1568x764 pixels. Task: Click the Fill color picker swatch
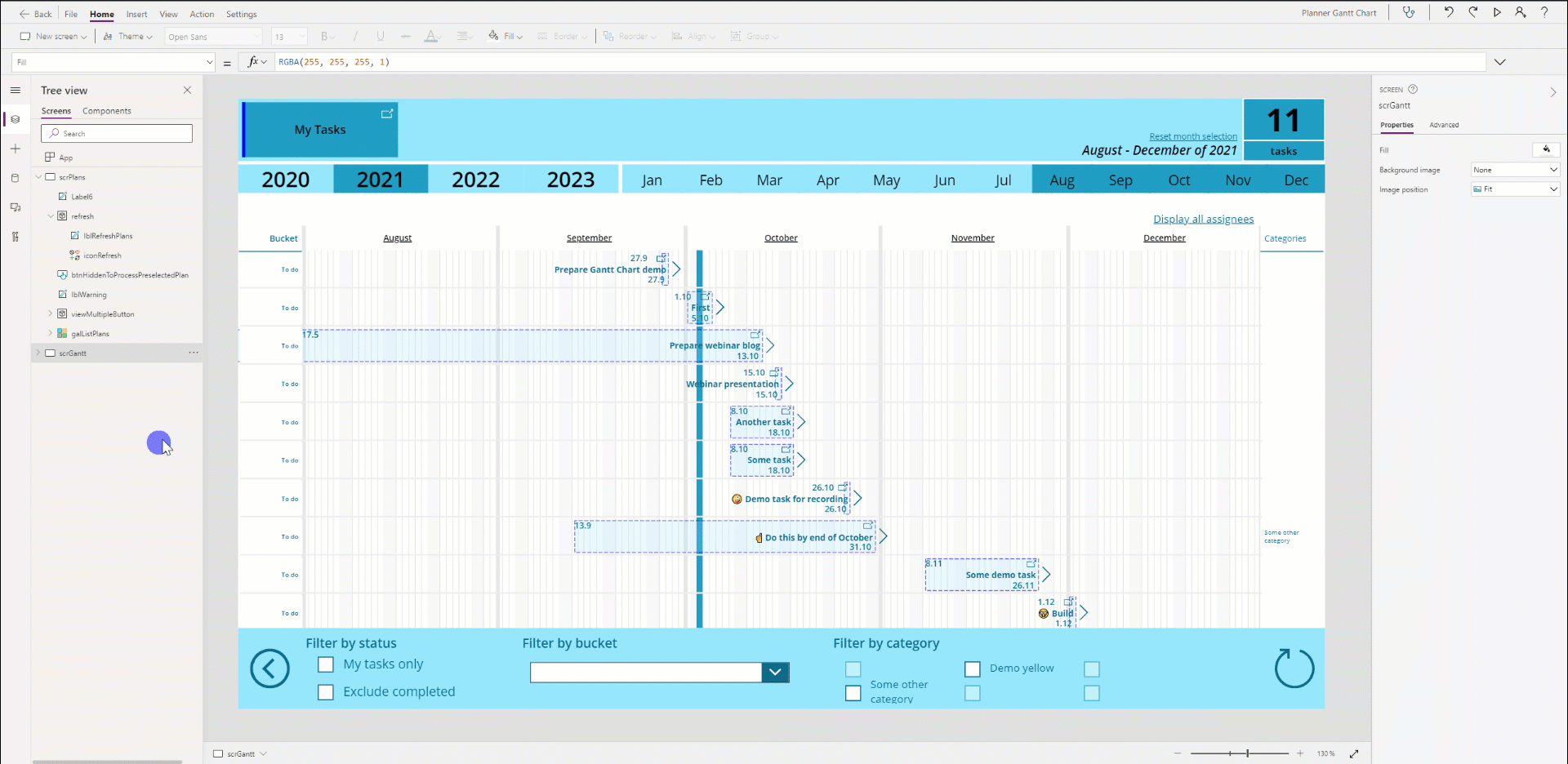[1546, 149]
